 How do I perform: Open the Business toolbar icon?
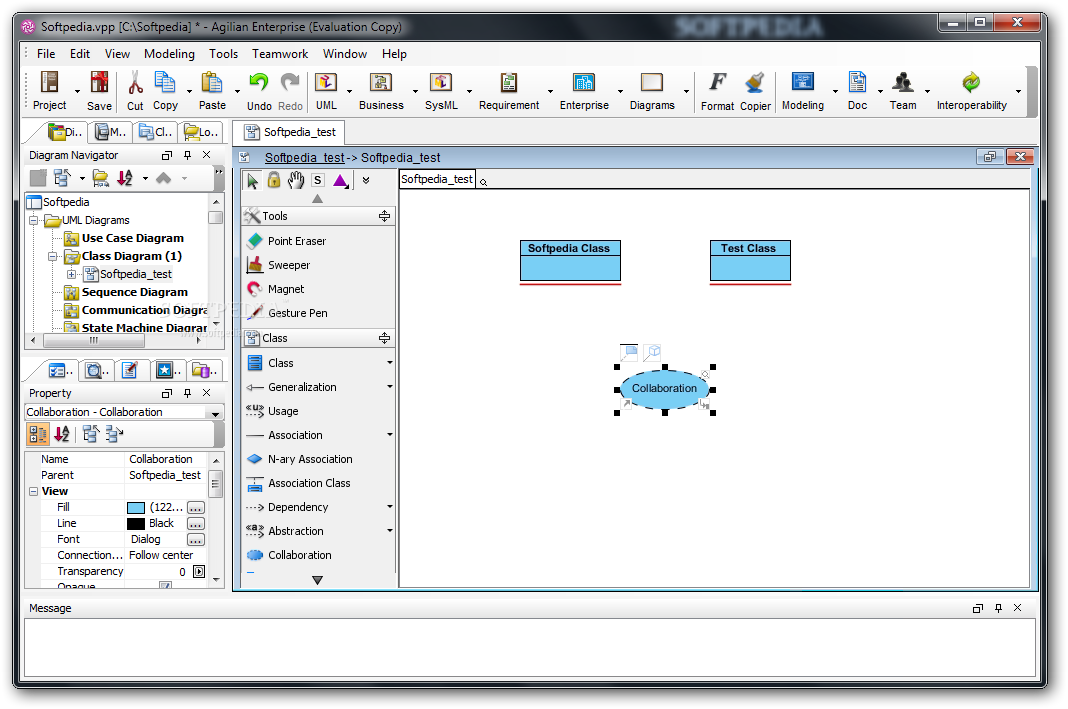click(x=381, y=91)
